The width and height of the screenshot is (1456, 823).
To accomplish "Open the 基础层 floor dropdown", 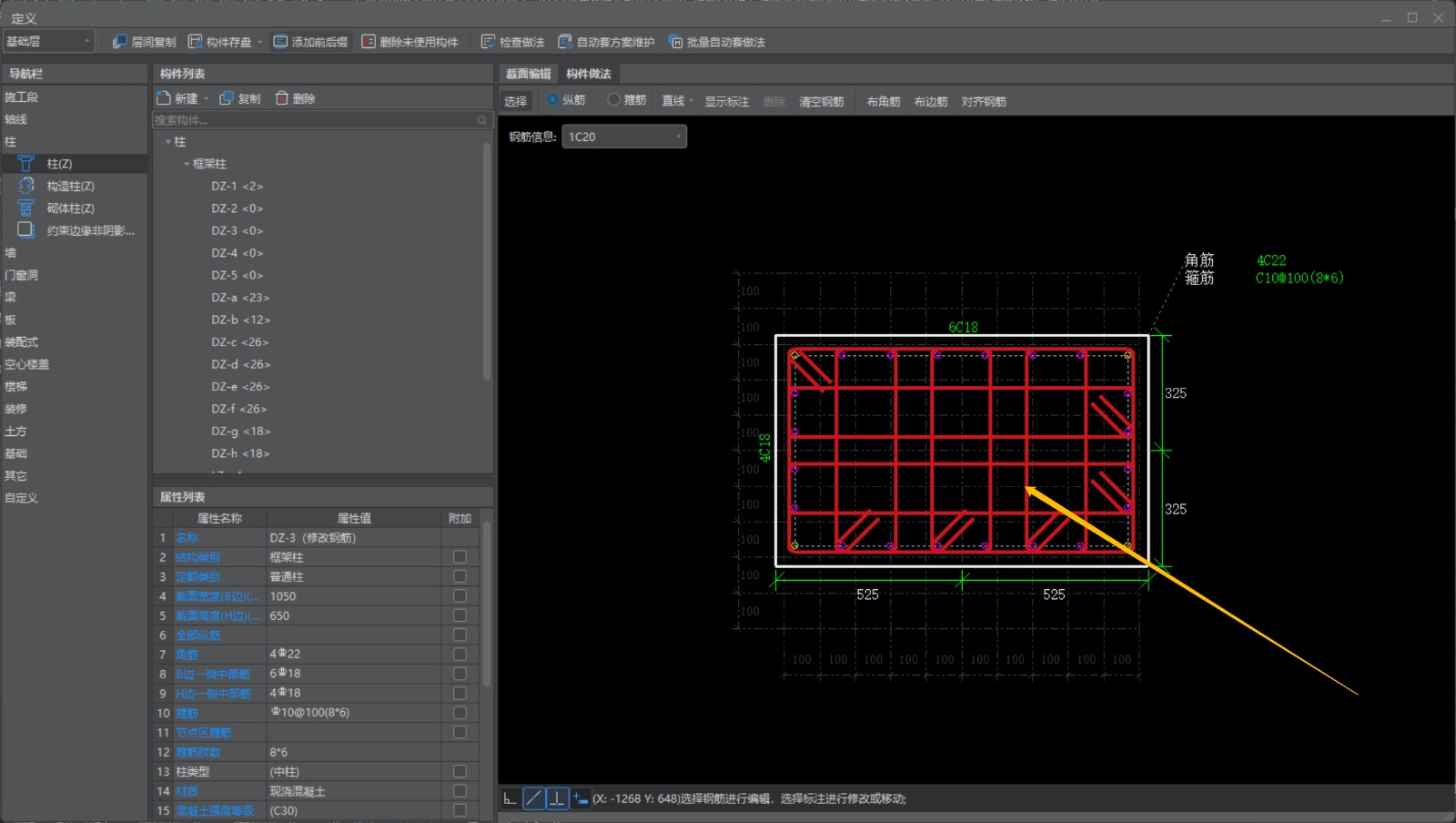I will (x=49, y=41).
